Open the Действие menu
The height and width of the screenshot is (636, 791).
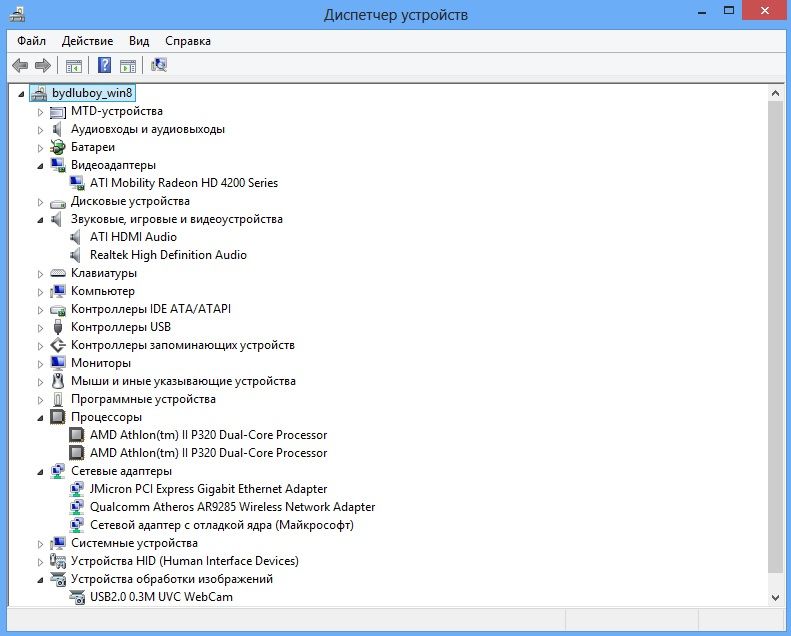(87, 41)
